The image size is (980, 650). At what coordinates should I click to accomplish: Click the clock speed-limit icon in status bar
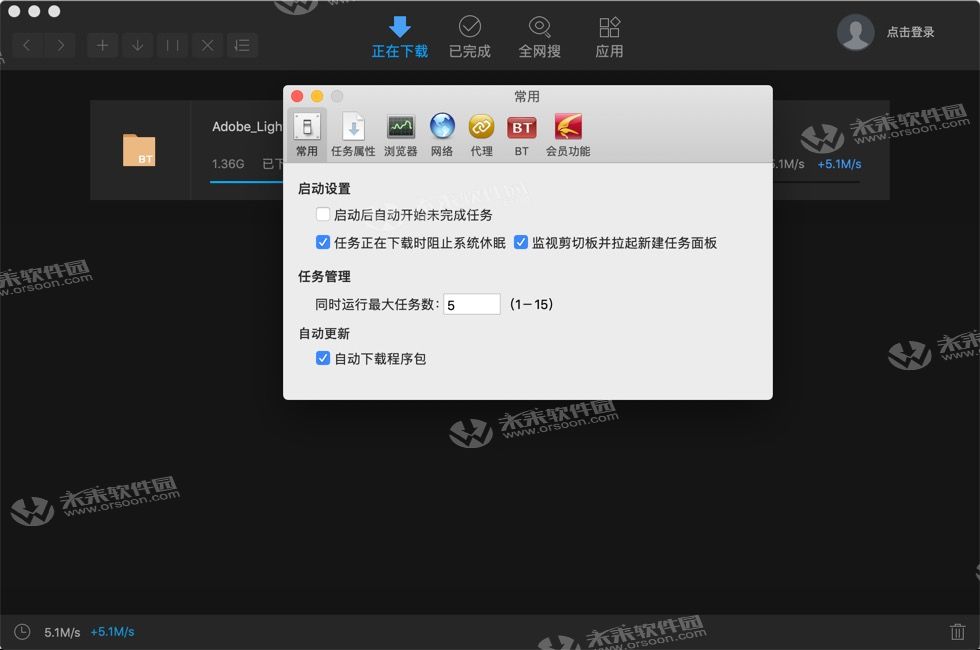pos(22,632)
